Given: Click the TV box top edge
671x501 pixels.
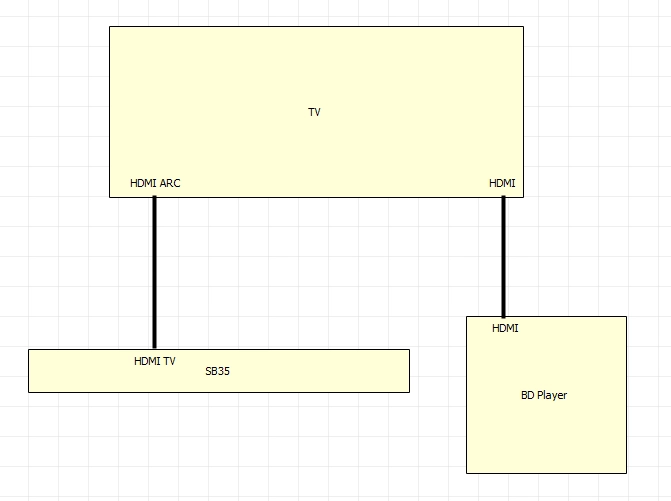Looking at the screenshot, I should coord(316,27).
